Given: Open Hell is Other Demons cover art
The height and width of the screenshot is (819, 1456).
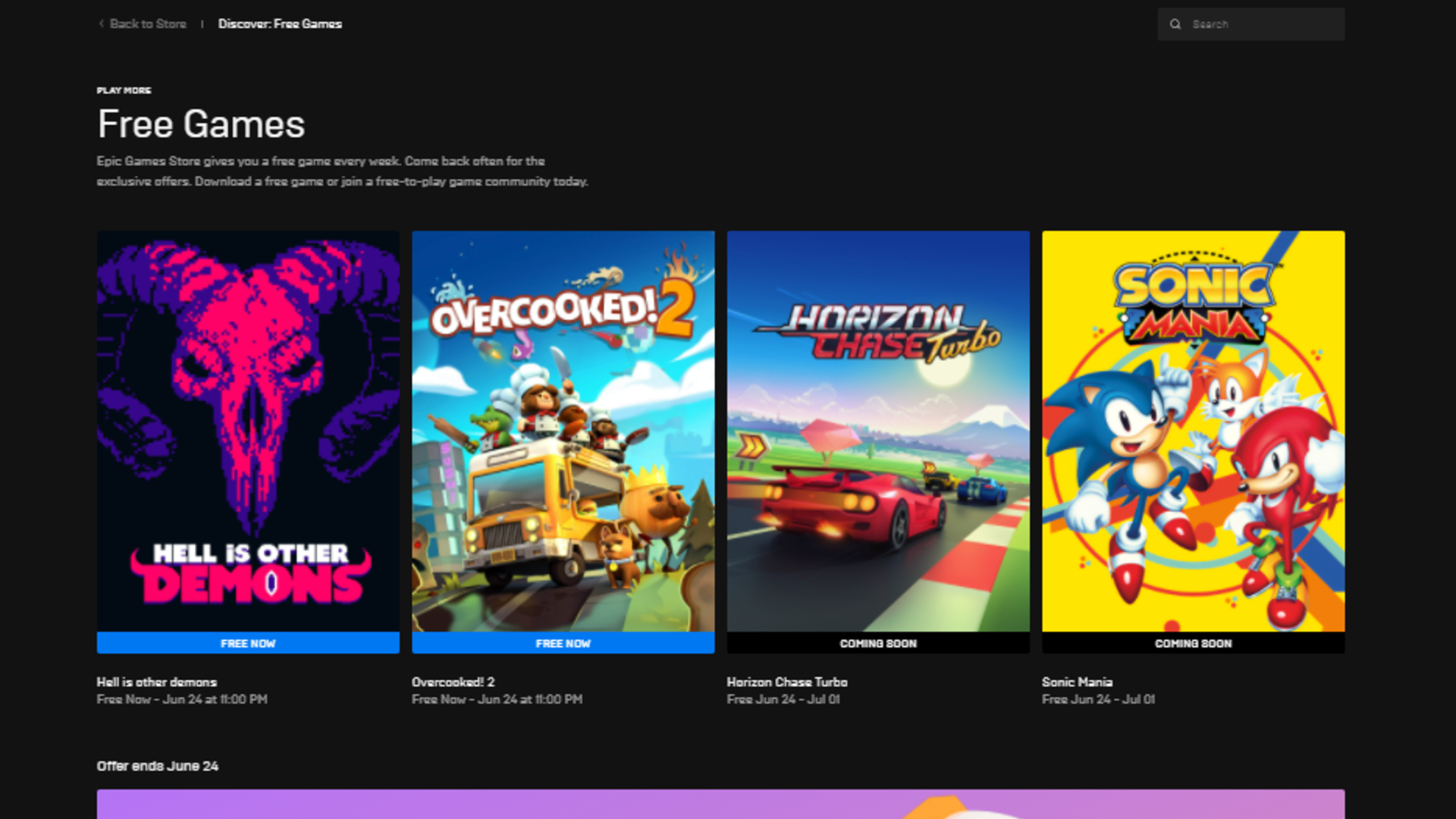Looking at the screenshot, I should point(248,431).
